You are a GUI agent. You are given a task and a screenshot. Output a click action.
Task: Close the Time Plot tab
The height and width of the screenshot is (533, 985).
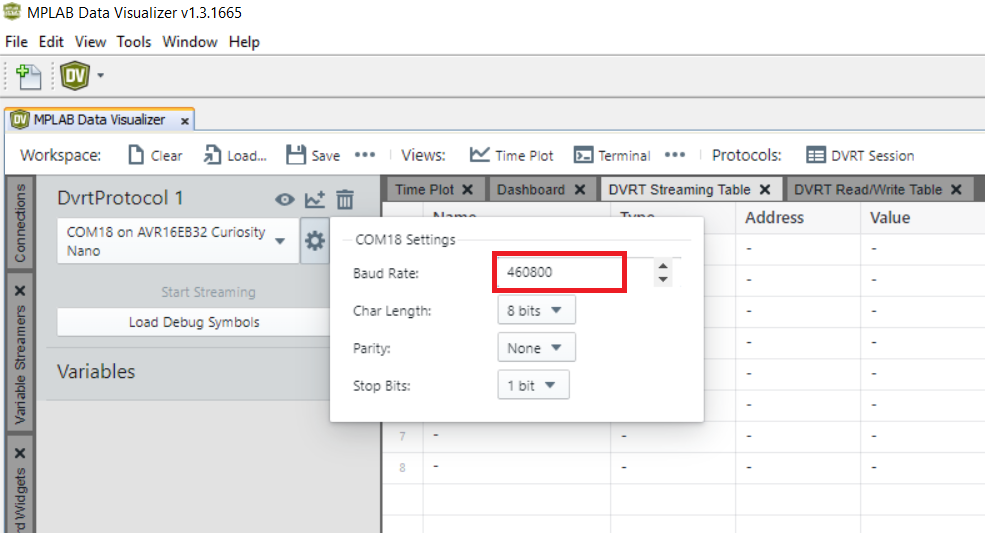tap(467, 190)
